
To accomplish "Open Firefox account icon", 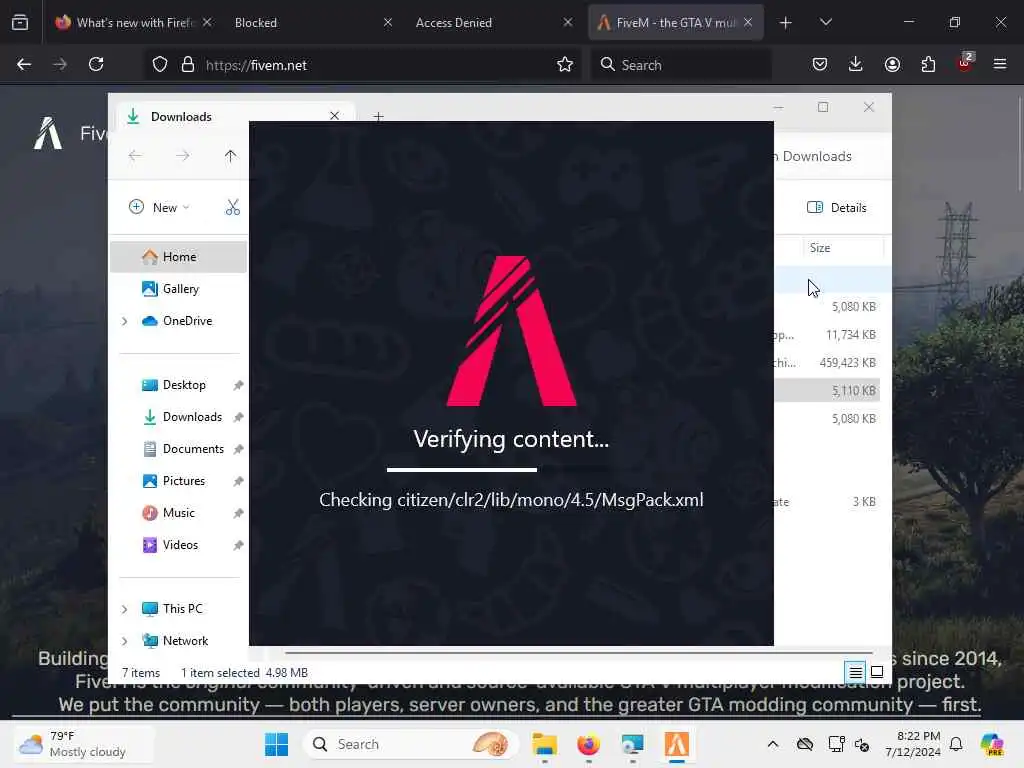I will [x=892, y=65].
